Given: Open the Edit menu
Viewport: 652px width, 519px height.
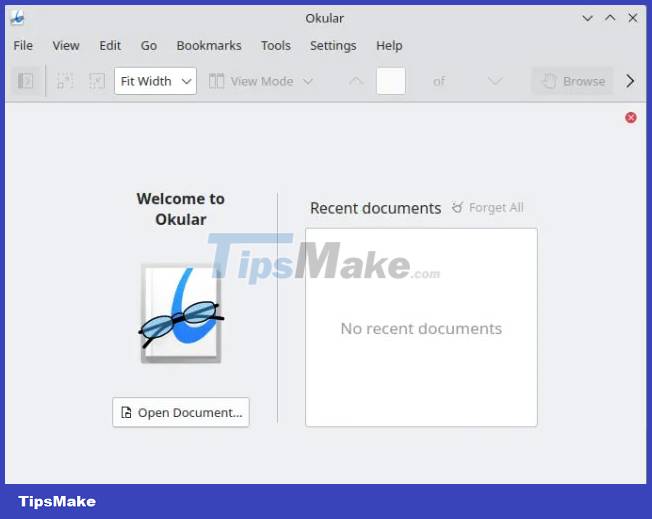Looking at the screenshot, I should point(110,45).
